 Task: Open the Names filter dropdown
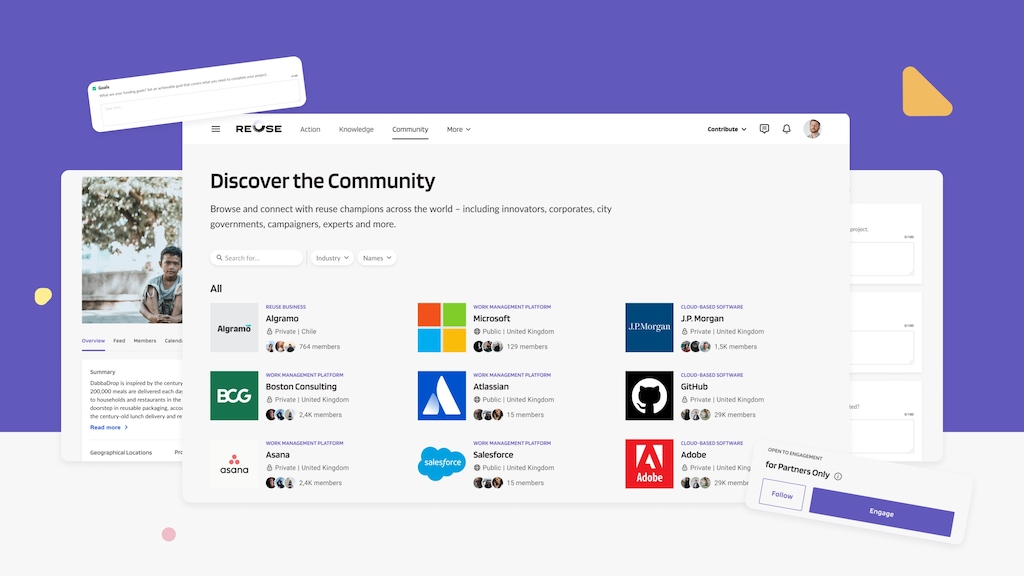(x=377, y=258)
